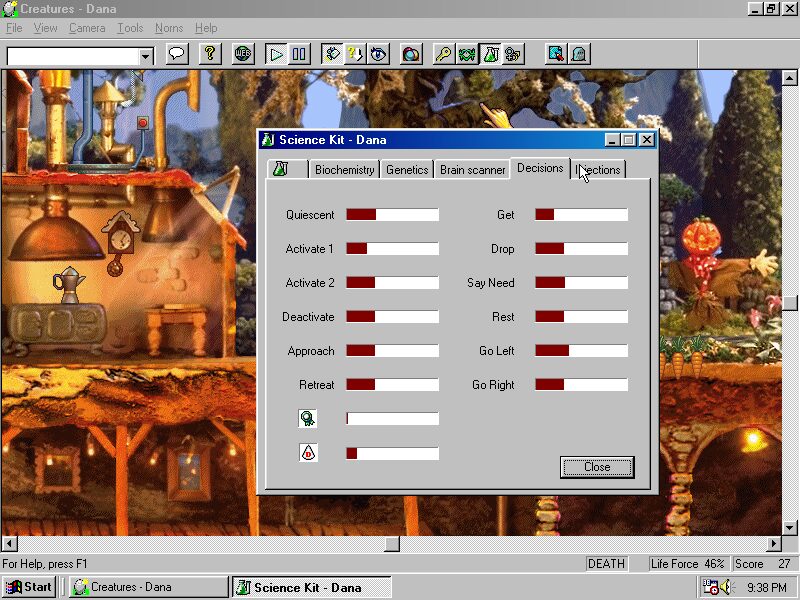The width and height of the screenshot is (800, 600).
Task: Switch to the Genetics tab
Action: pyautogui.click(x=407, y=170)
